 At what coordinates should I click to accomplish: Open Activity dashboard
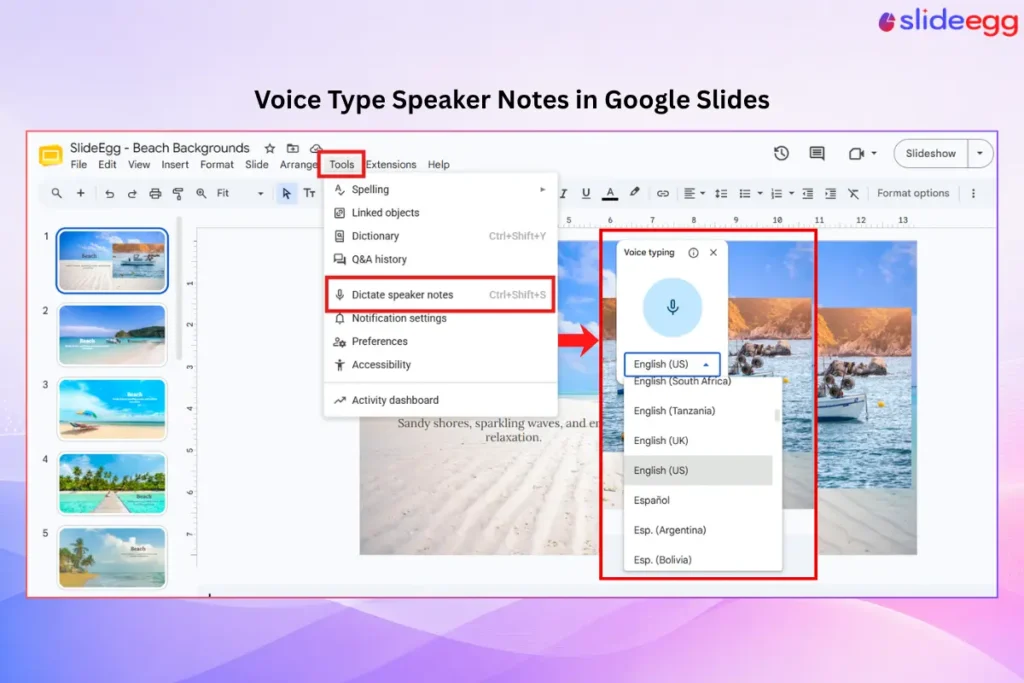click(x=440, y=400)
